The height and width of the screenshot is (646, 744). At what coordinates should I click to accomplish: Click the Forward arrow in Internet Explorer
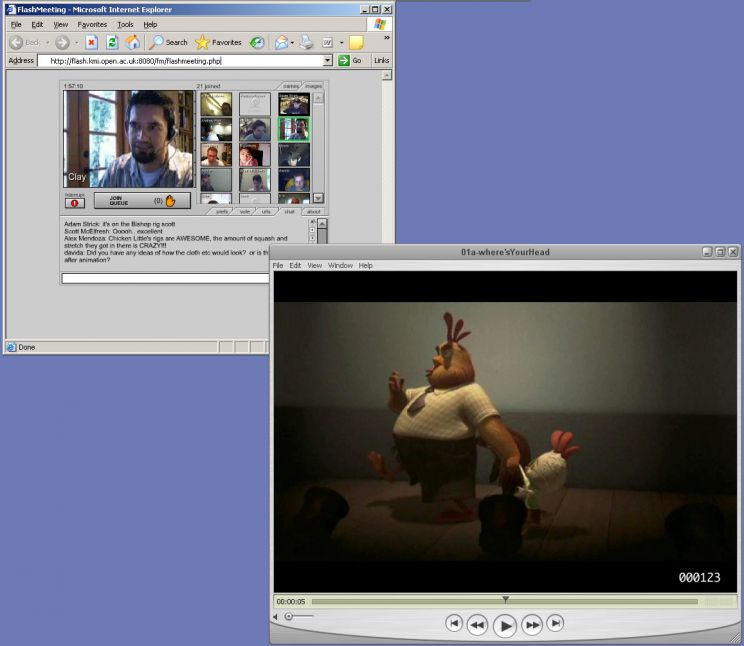[62, 43]
